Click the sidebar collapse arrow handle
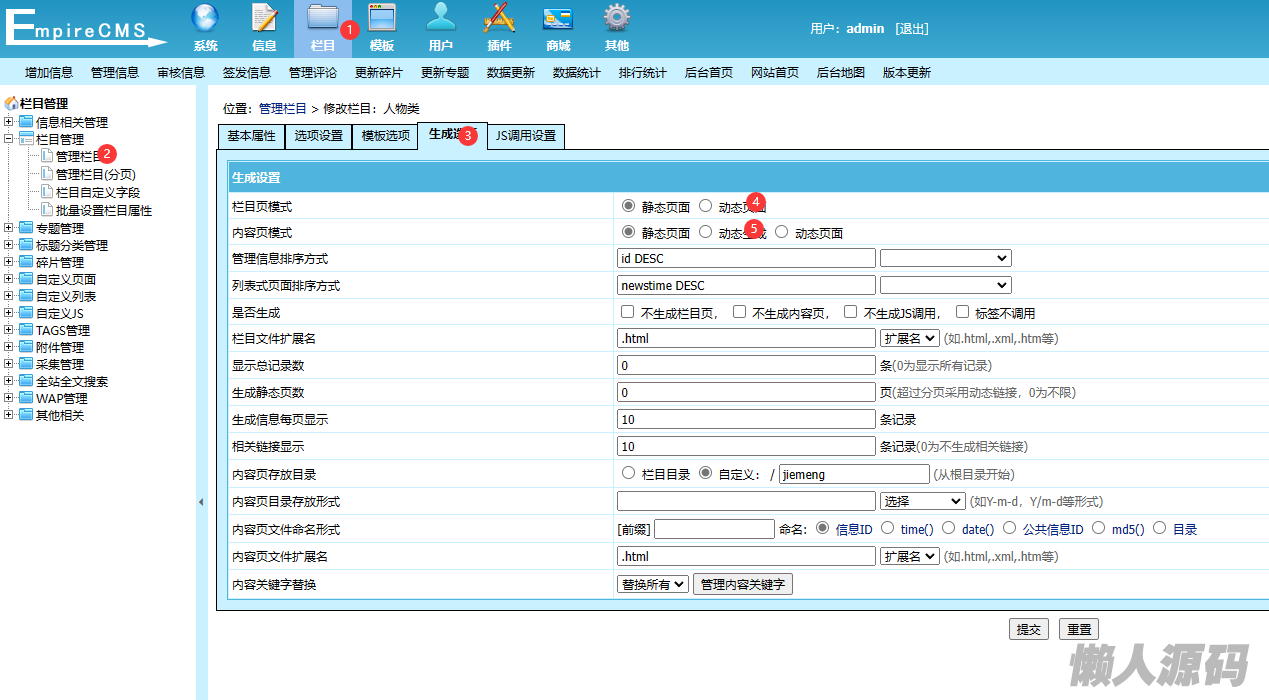 tap(201, 502)
